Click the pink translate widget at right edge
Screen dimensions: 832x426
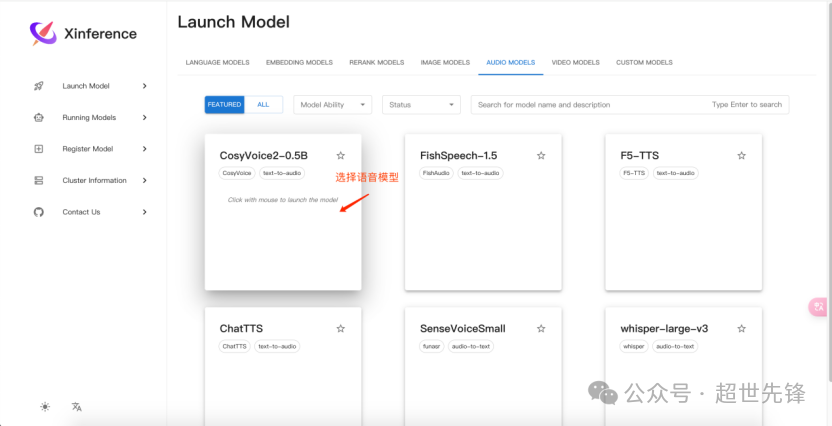tap(819, 307)
